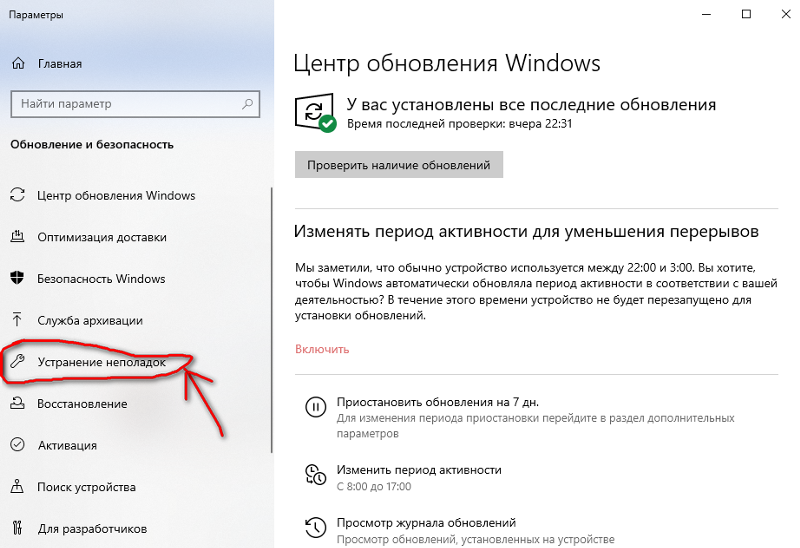800x548 pixels.
Task: Click the update history clock icon
Action: [x=315, y=528]
